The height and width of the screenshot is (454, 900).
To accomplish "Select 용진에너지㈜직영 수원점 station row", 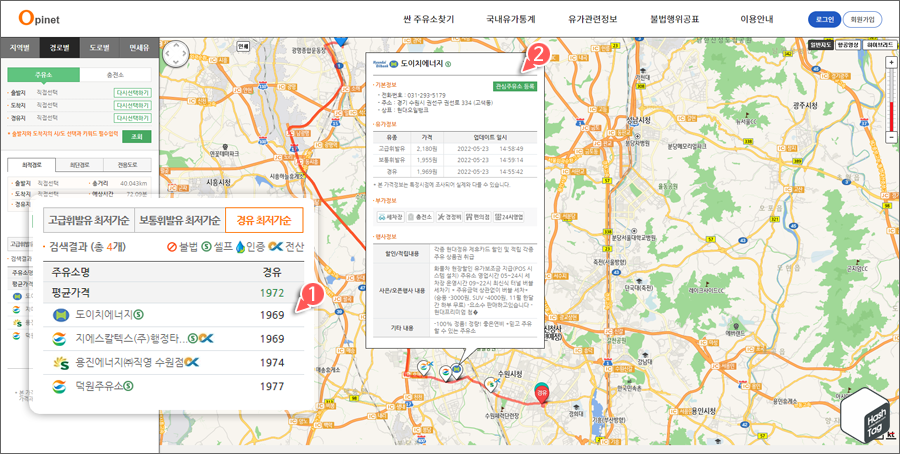I will tap(173, 363).
